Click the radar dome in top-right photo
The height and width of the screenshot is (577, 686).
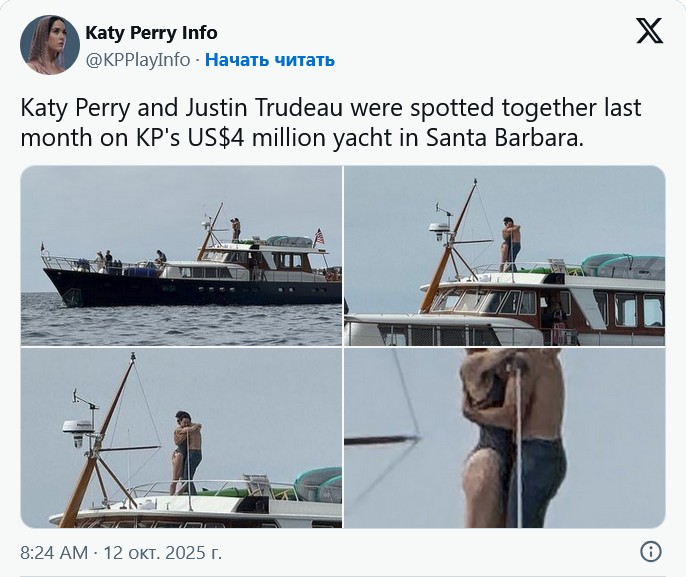point(439,232)
